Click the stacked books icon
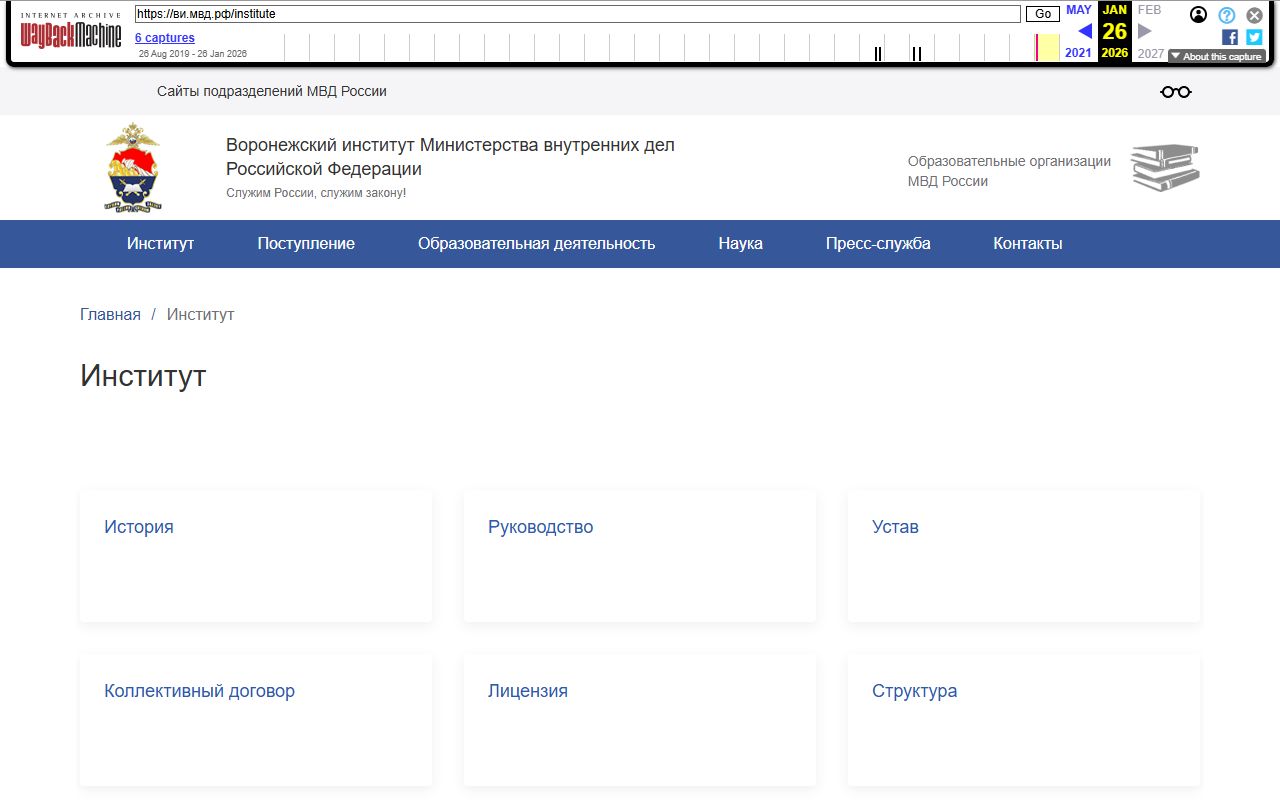Screen dimensions: 1280x800 [1165, 168]
